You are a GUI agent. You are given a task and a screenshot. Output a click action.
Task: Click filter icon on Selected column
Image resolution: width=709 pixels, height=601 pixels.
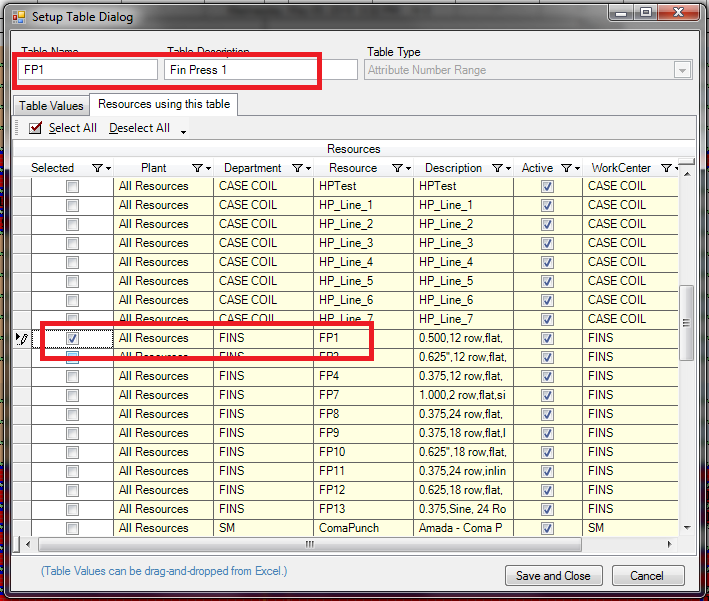pos(98,168)
